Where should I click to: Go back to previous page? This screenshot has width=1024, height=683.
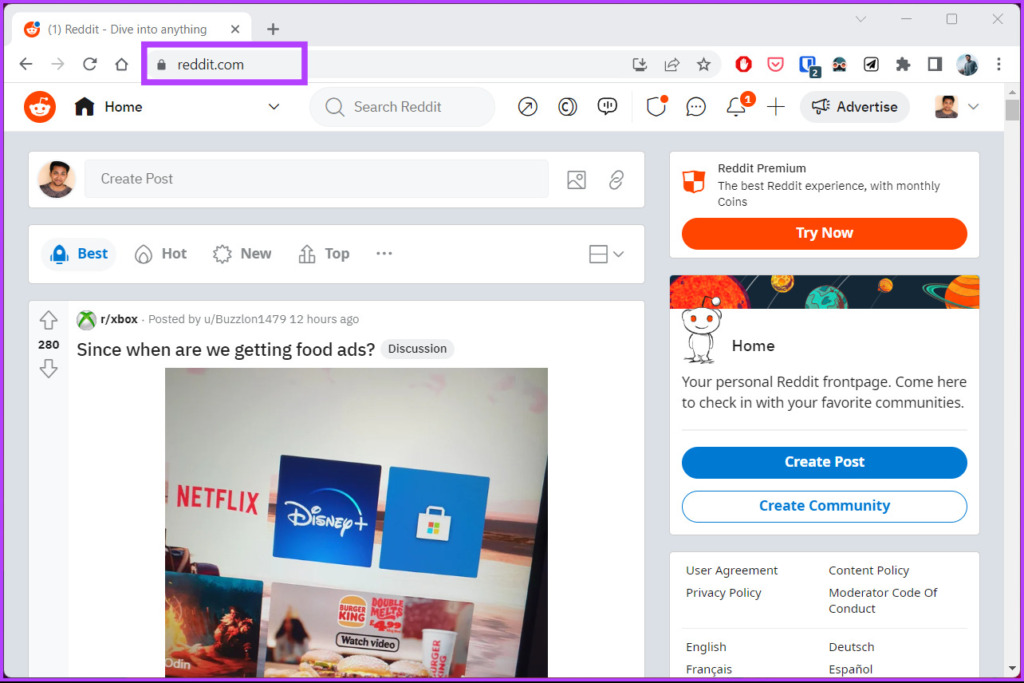(x=26, y=64)
